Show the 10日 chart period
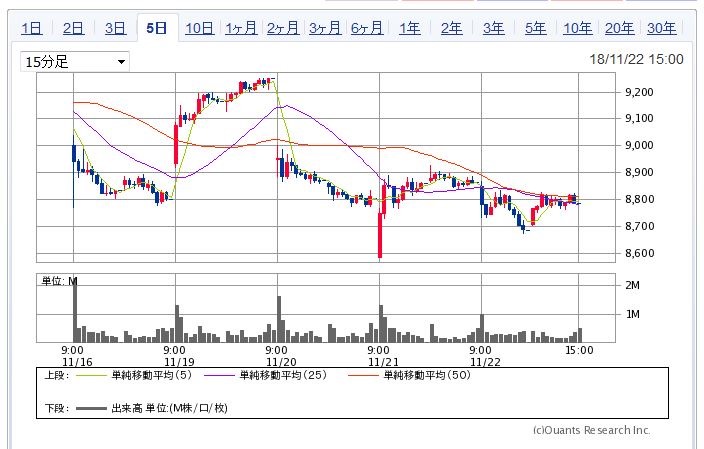This screenshot has height=449, width=704. 199,28
